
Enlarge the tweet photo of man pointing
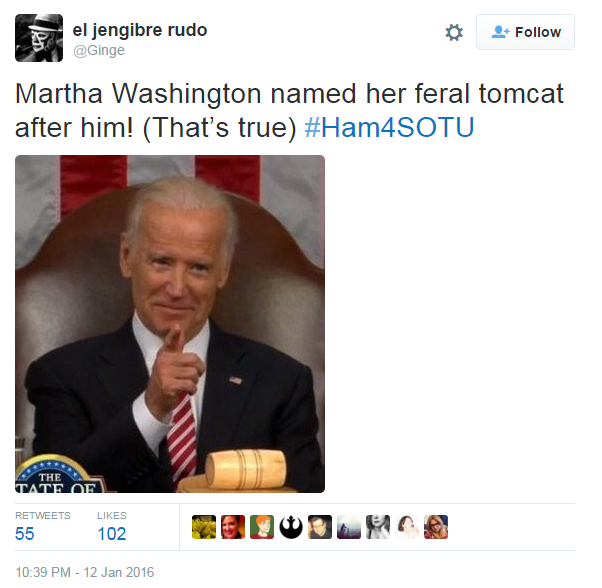click(x=170, y=324)
